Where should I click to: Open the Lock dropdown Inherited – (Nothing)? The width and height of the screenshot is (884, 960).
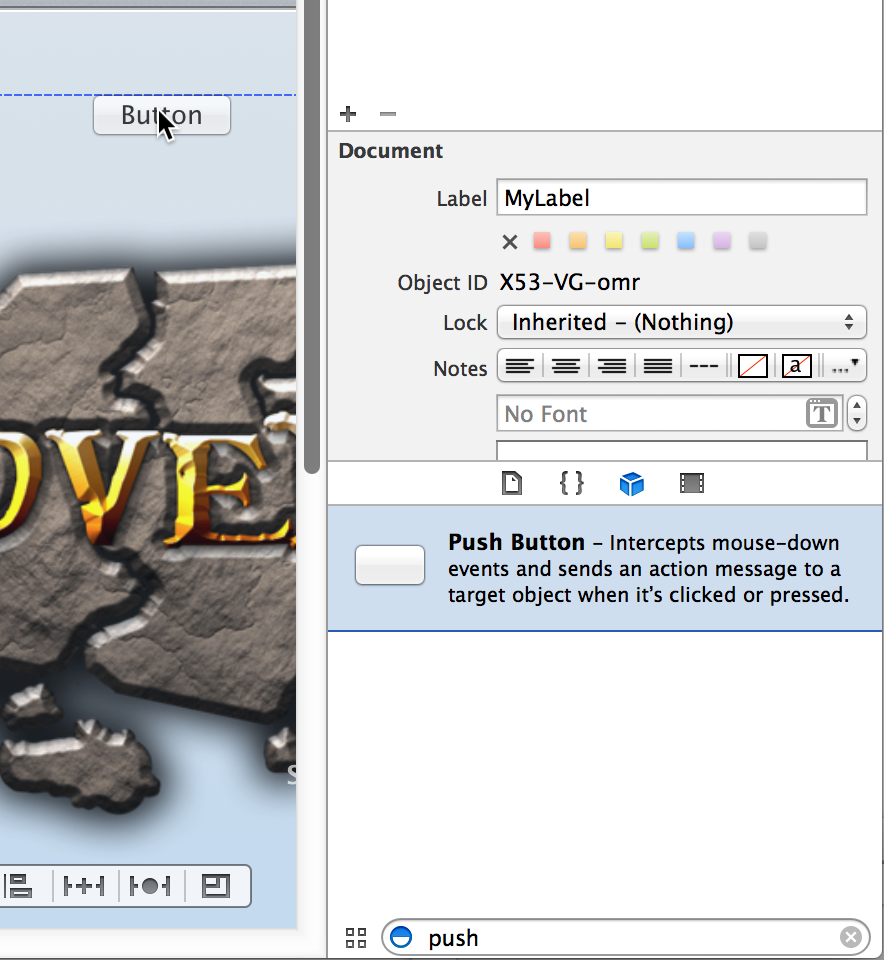click(682, 322)
